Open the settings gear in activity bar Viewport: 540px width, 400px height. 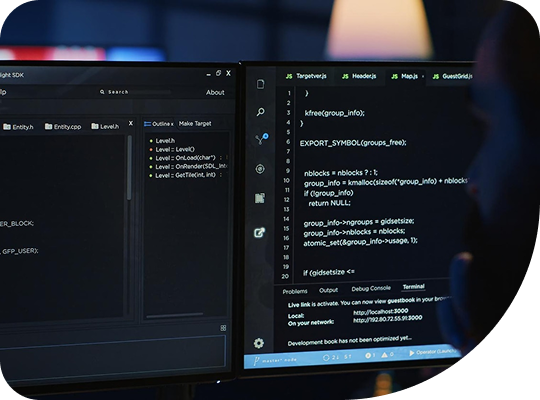(x=259, y=343)
